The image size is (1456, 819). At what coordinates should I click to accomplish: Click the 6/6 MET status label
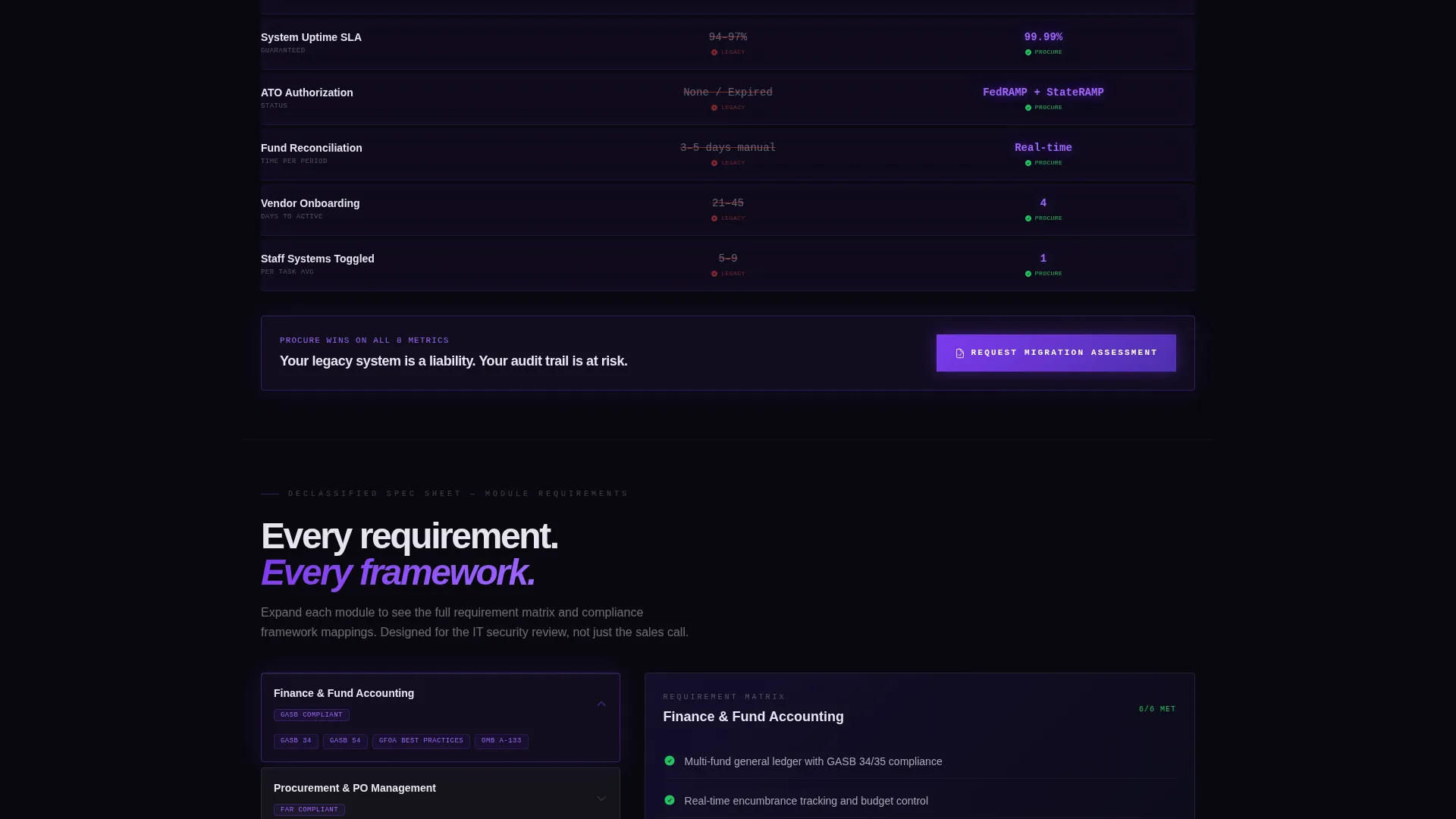[1157, 710]
